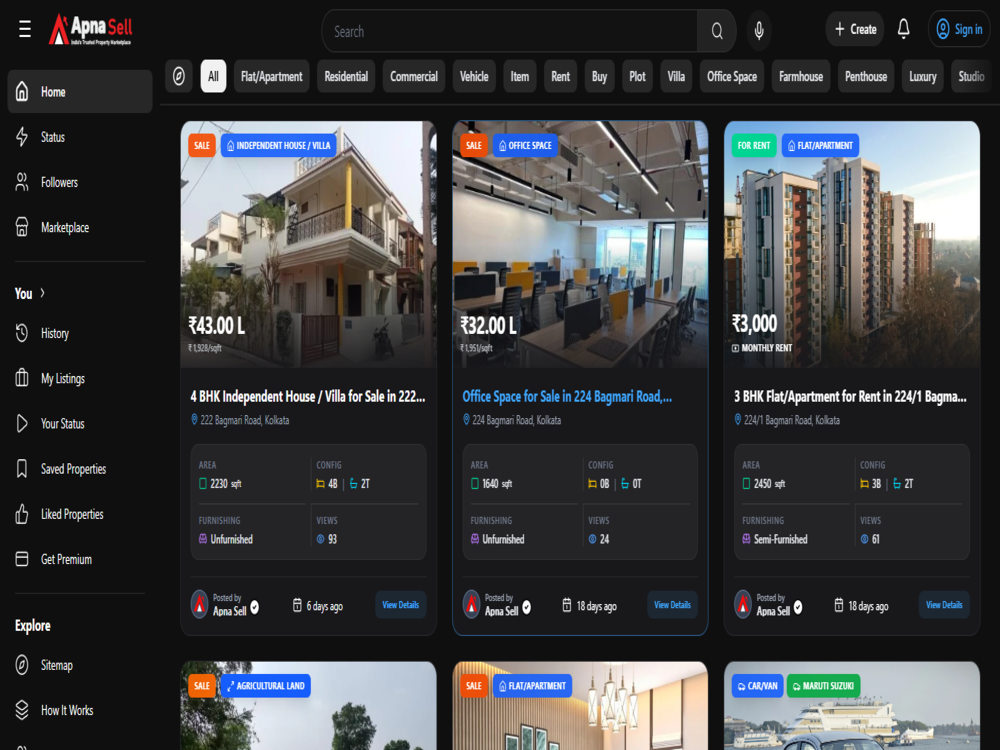
Task: Open Office Space for Sale listing title
Action: 567,397
